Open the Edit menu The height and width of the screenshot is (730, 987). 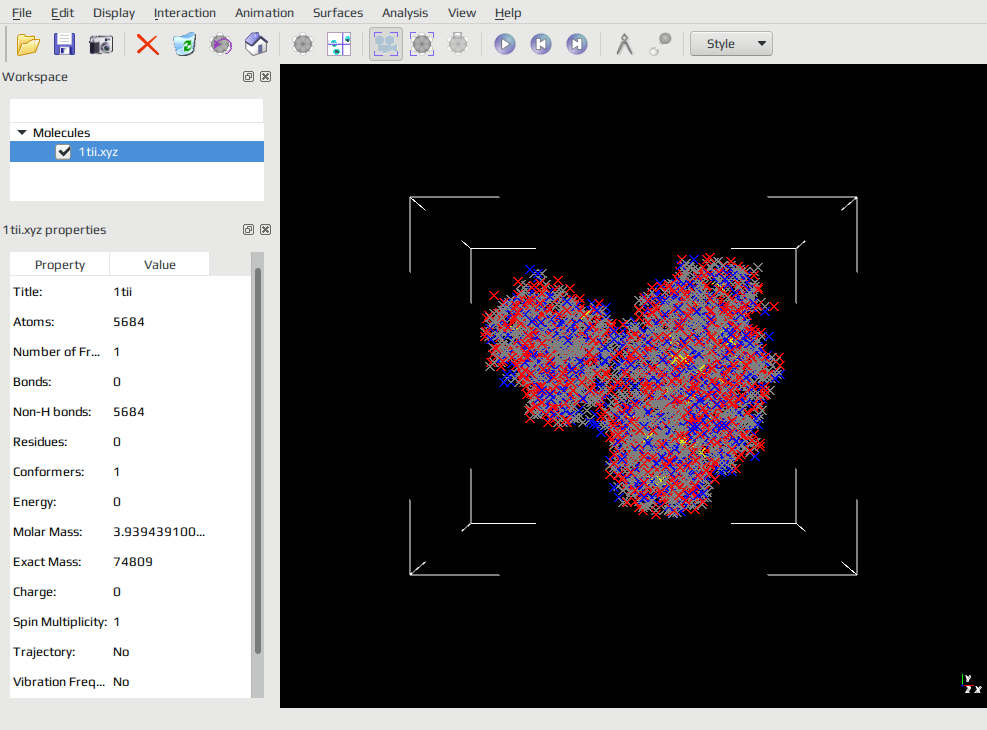62,13
